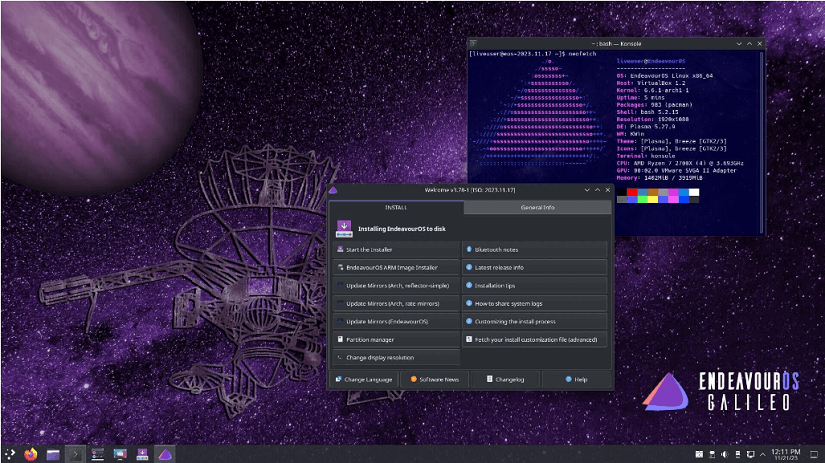This screenshot has width=825, height=463.
Task: Click the Konsole window menu icon in its title bar
Action: pos(473,43)
